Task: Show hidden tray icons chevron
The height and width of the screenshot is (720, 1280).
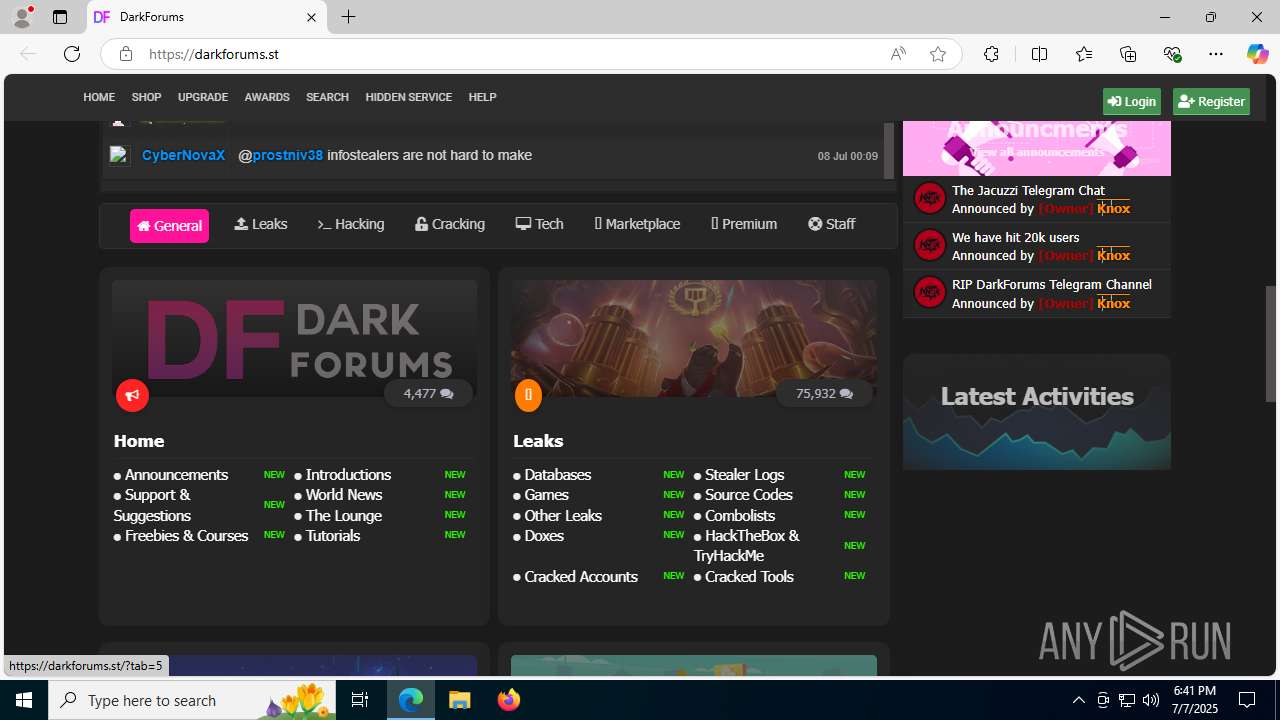Action: [x=1078, y=700]
